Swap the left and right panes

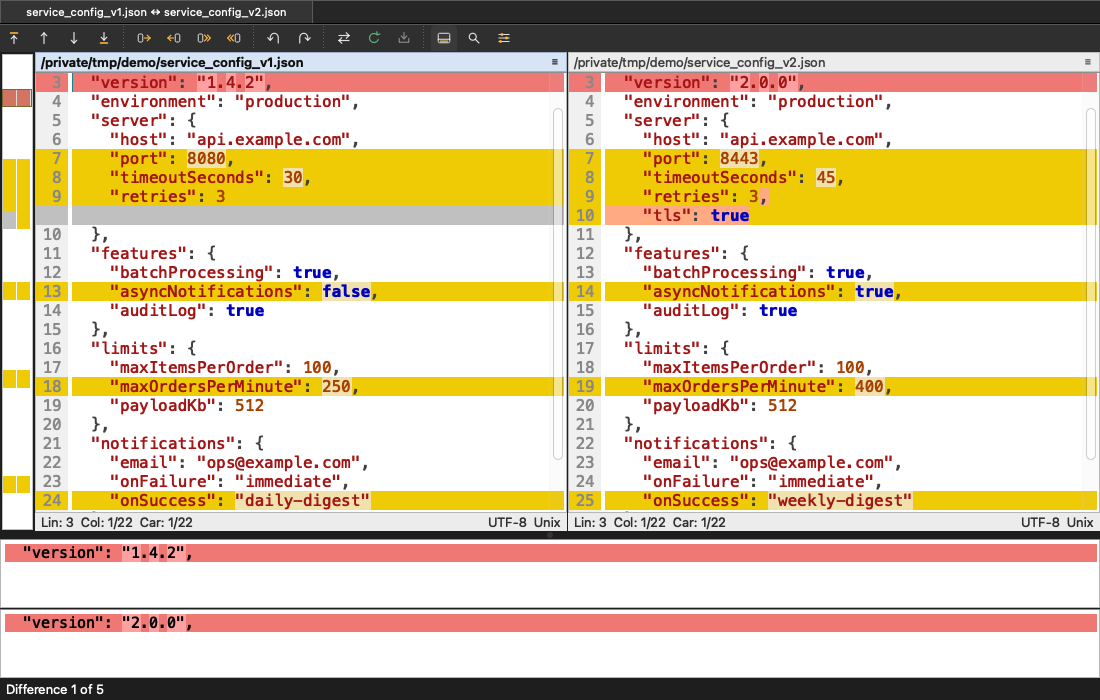coord(344,38)
